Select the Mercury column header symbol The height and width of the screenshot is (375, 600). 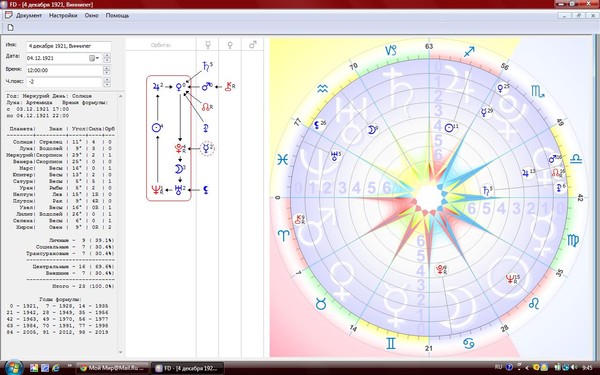[x=208, y=45]
